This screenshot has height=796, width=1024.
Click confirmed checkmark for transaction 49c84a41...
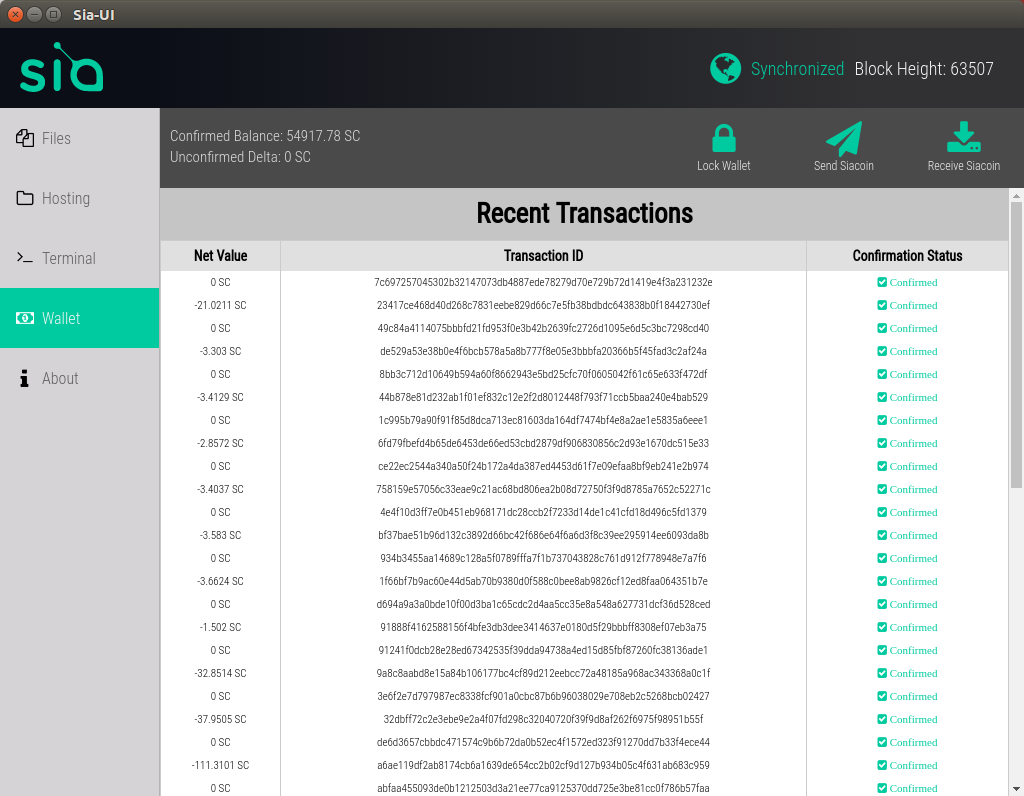click(882, 328)
